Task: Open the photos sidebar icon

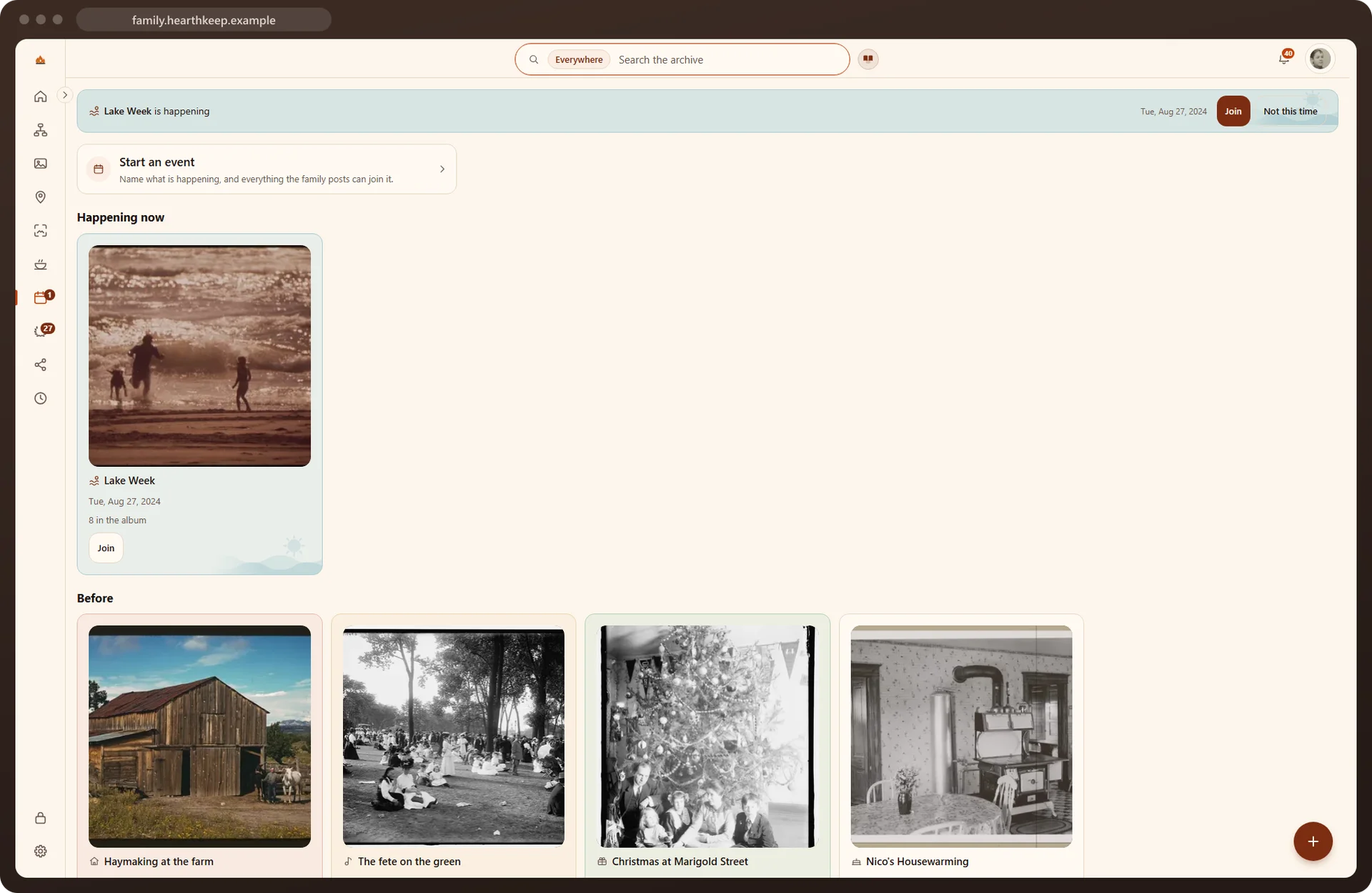Action: coord(41,164)
